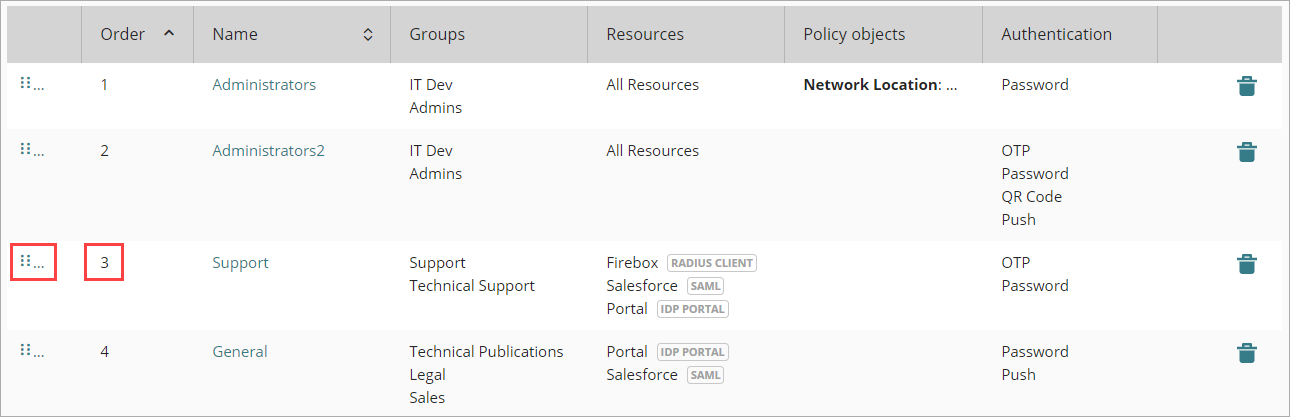The image size is (1290, 417).
Task: Open the Administrators2 policy link
Action: click(x=268, y=151)
